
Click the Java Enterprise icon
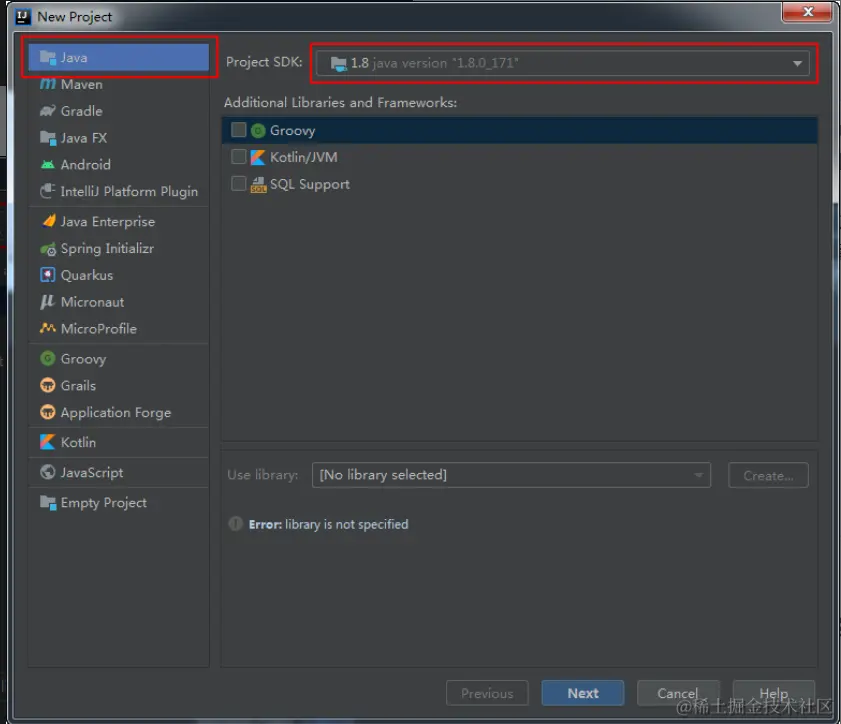(x=49, y=221)
